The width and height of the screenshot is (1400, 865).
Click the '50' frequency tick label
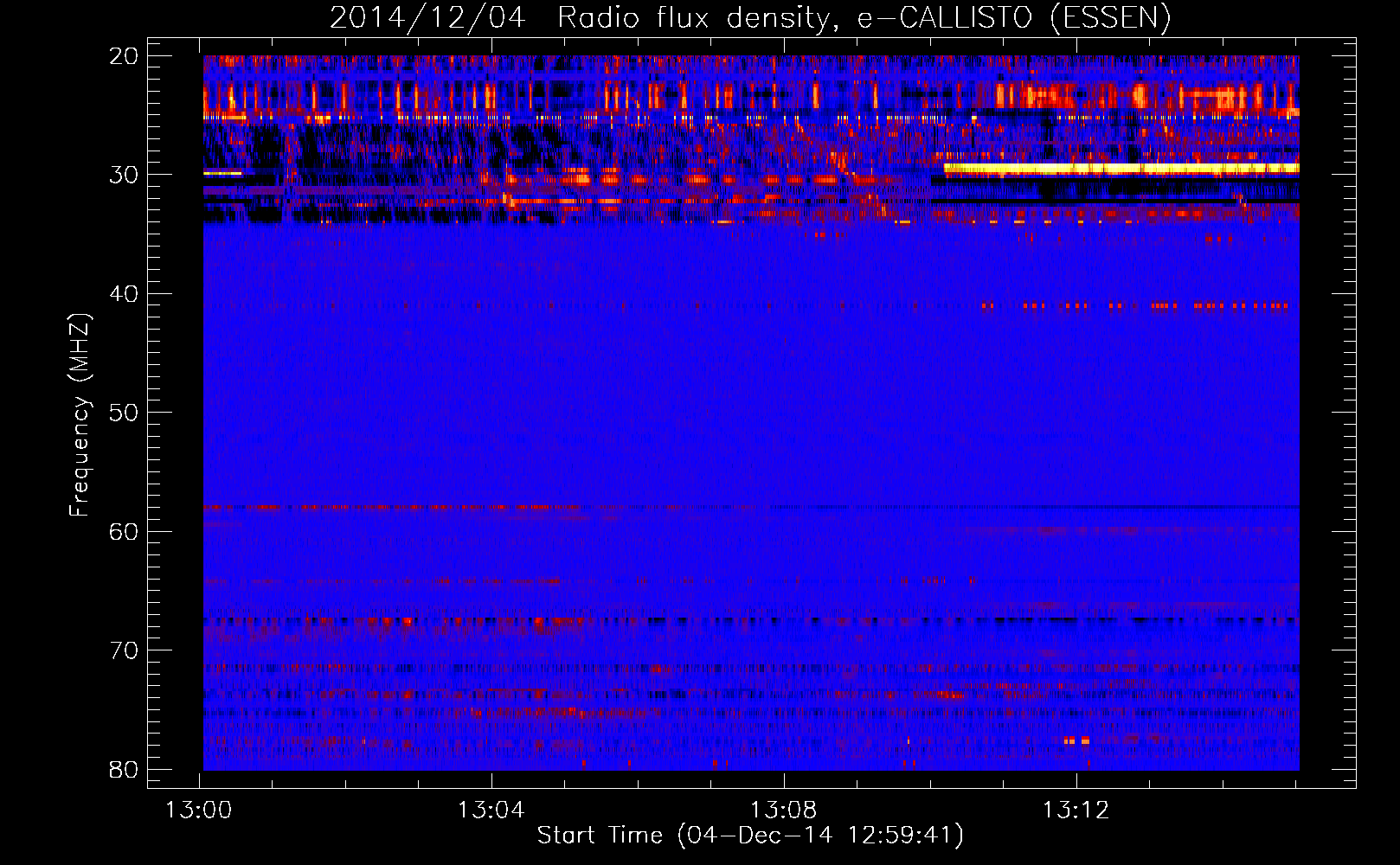tap(125, 413)
